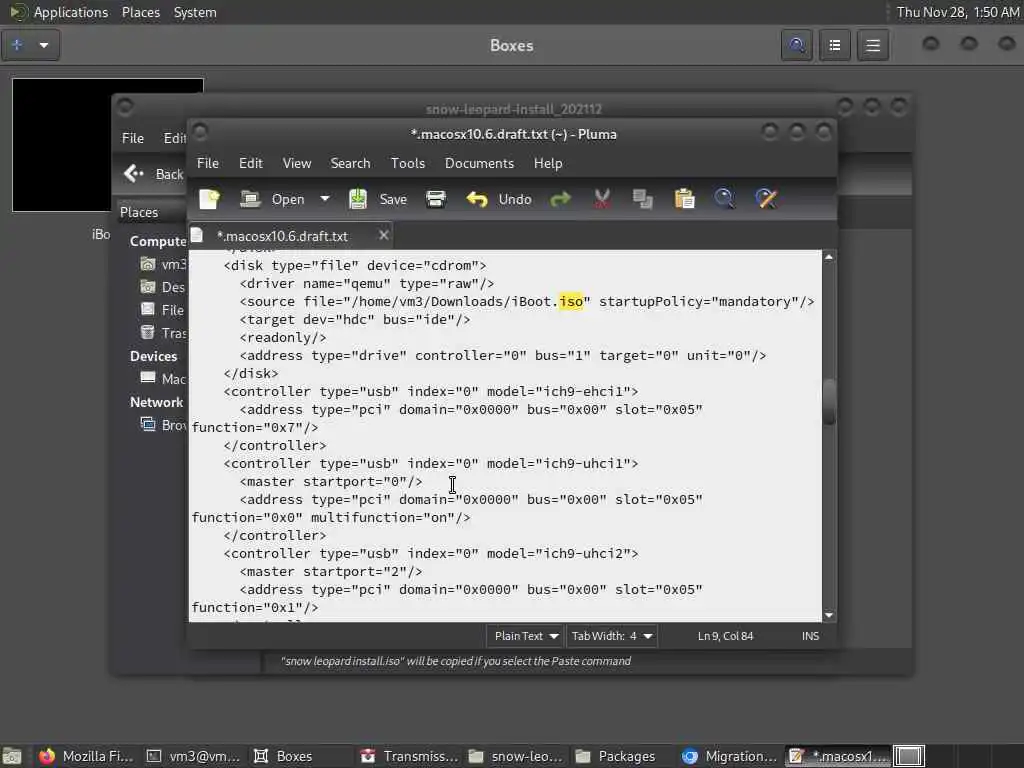Click the editor scrollbar down arrow
Screen dimensions: 1024x768
(x=829, y=615)
